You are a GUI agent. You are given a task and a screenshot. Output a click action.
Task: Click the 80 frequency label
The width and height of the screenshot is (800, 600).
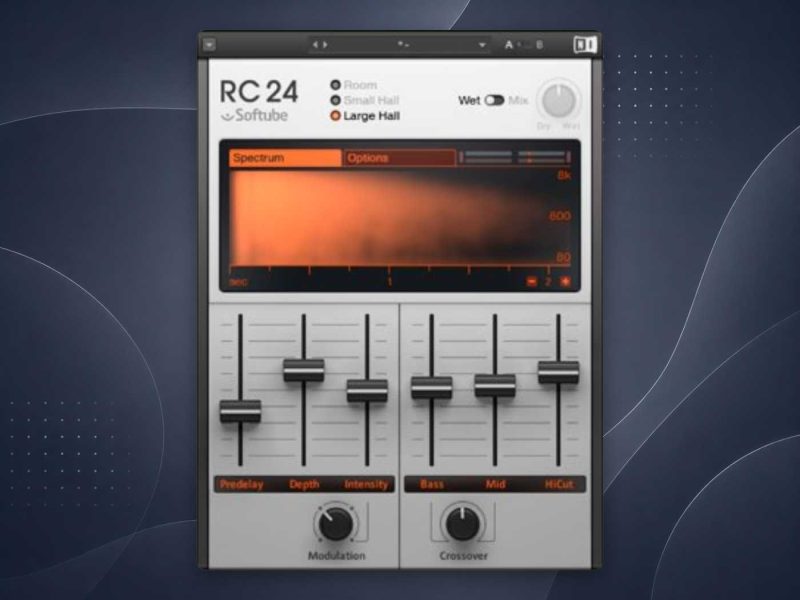click(x=563, y=257)
